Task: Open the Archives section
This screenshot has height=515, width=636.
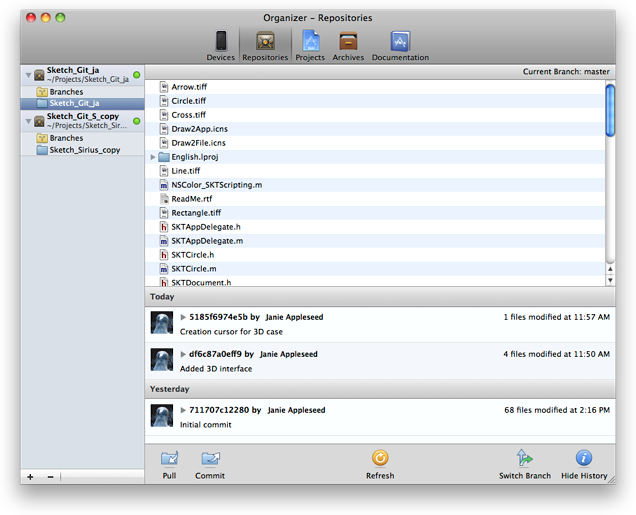Action: click(348, 42)
